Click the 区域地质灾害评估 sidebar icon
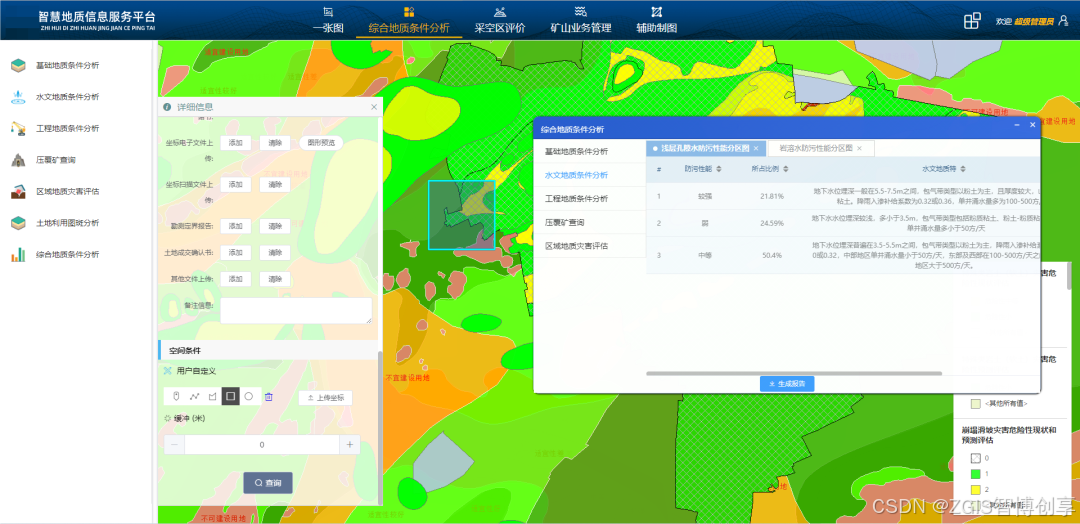The image size is (1080, 524). pyautogui.click(x=18, y=191)
